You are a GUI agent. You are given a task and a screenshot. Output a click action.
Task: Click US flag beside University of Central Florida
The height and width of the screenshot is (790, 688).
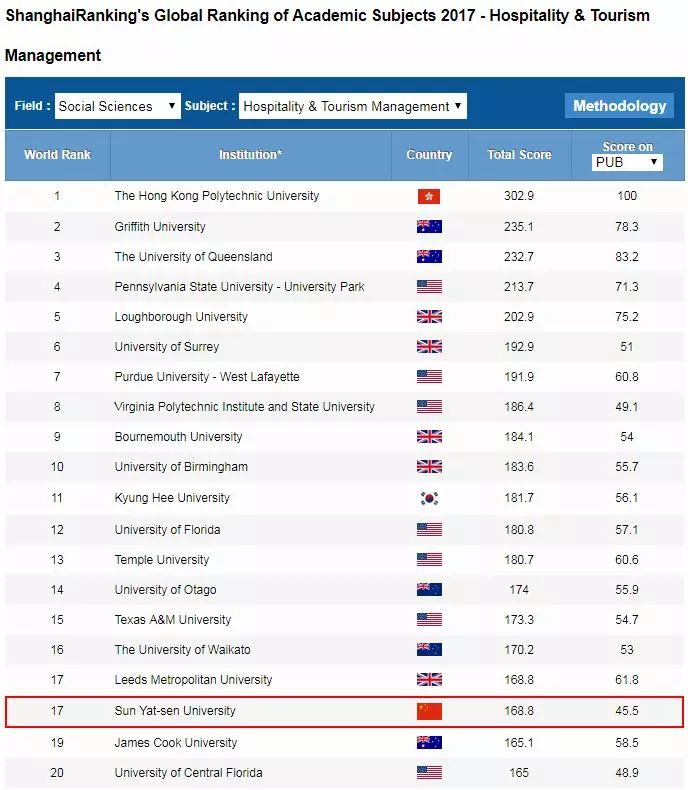[429, 773]
